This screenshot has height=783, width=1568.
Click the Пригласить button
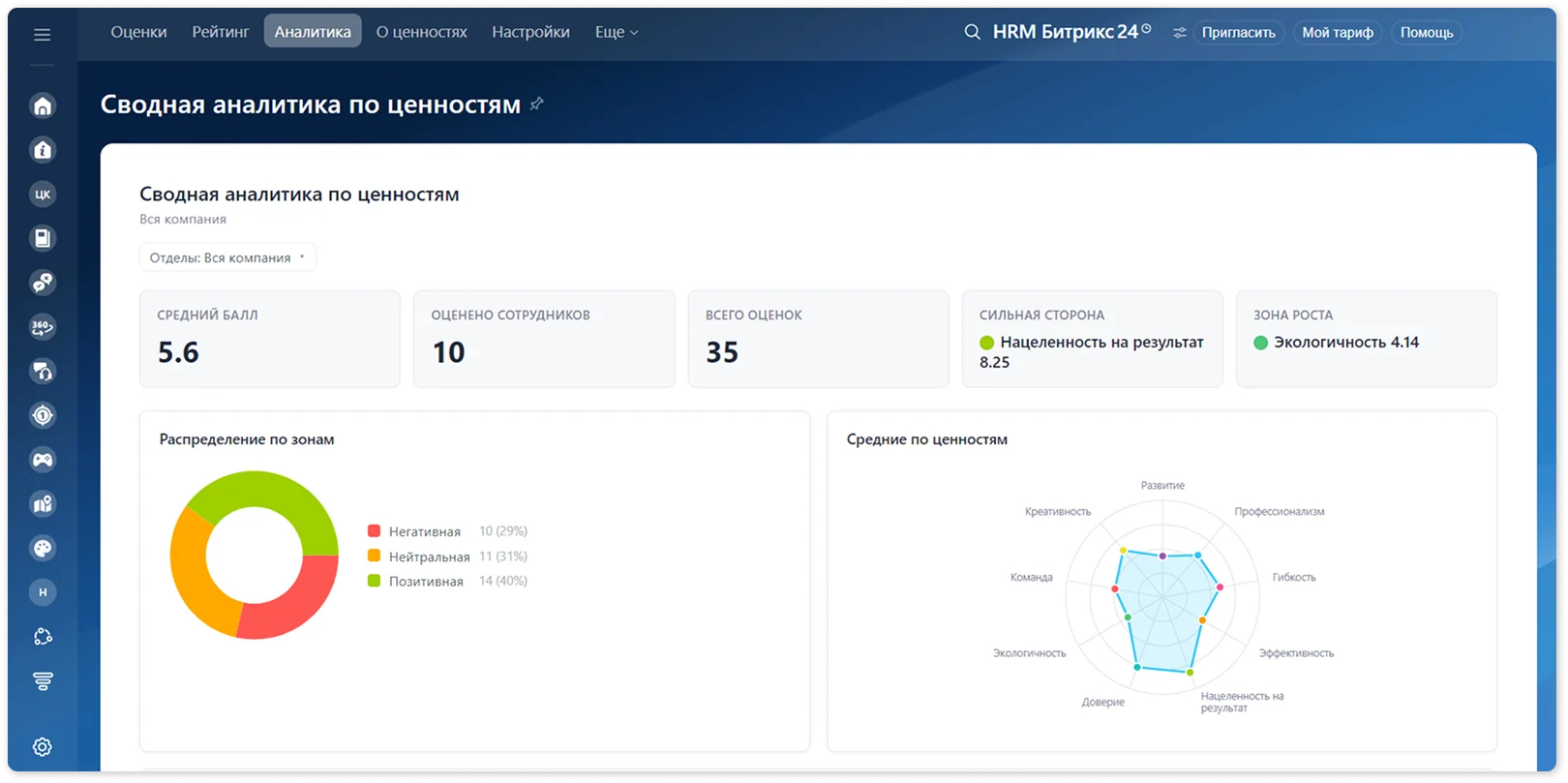1238,33
